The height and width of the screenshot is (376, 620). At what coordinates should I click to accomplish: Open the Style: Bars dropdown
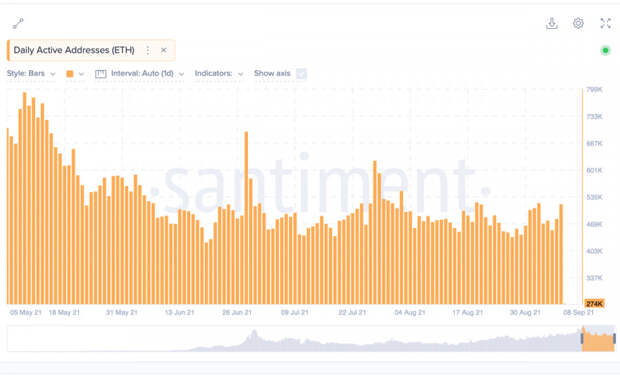pyautogui.click(x=31, y=74)
